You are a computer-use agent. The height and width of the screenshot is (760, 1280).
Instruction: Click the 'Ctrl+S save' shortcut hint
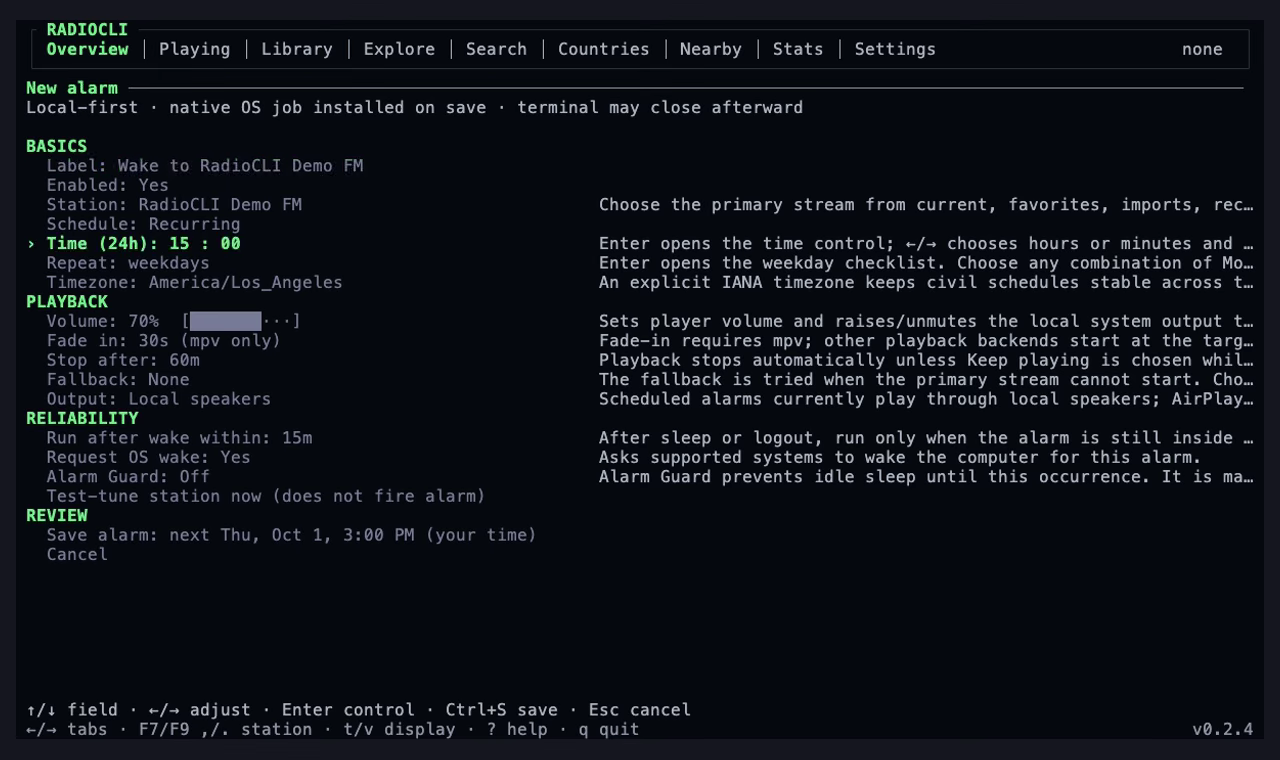(502, 710)
